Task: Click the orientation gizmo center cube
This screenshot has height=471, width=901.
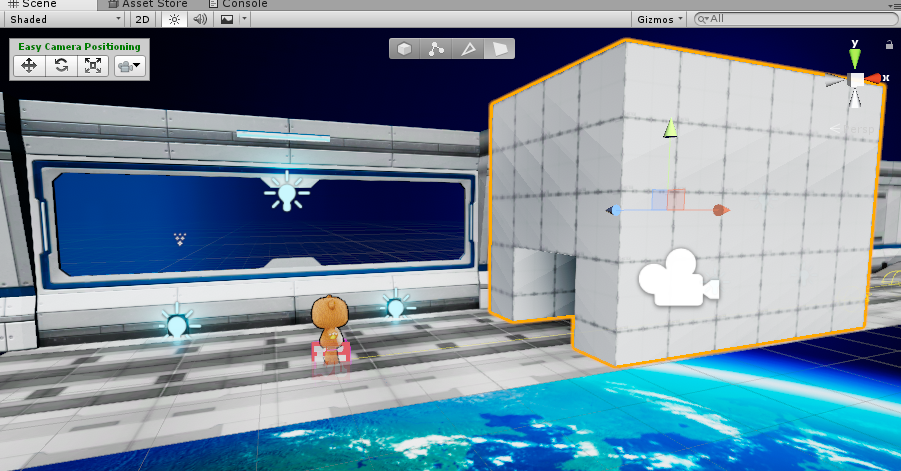Action: pyautogui.click(x=856, y=79)
